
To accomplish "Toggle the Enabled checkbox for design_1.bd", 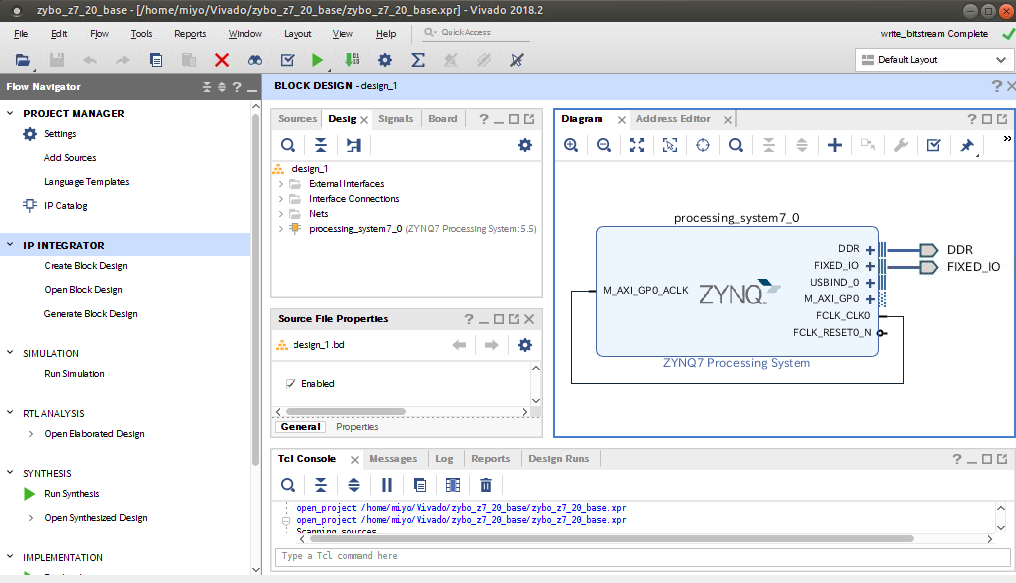I will coord(291,383).
